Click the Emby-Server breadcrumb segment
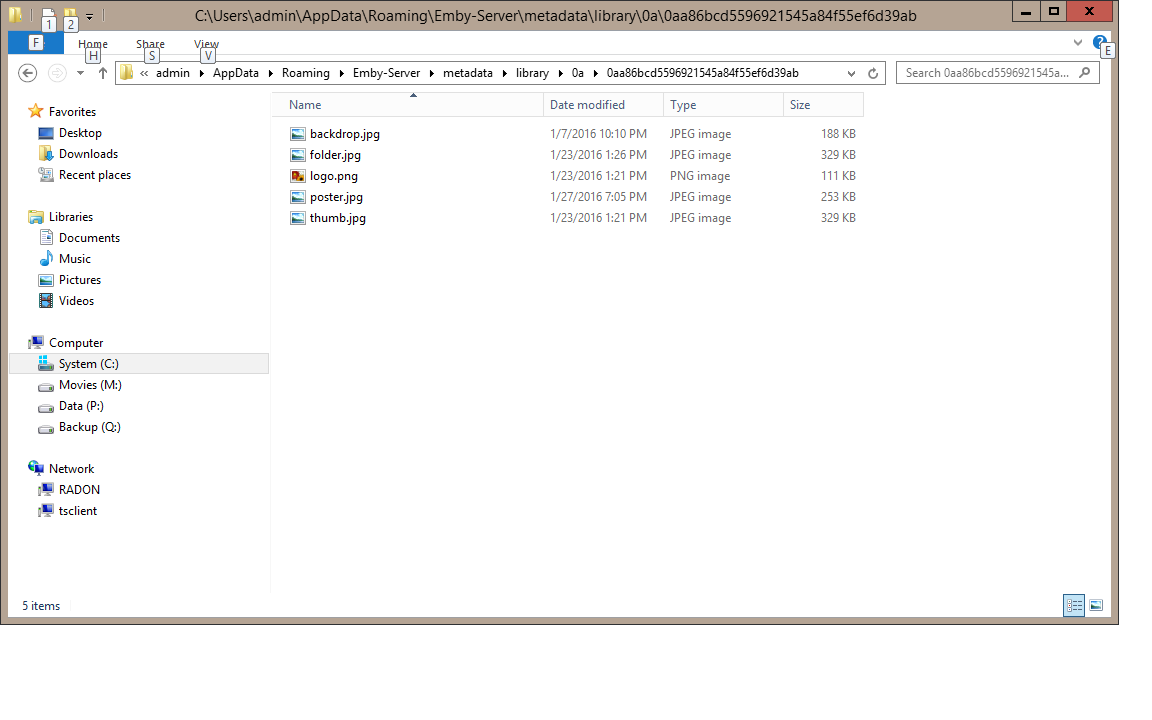This screenshot has height=720, width=1152. point(386,73)
